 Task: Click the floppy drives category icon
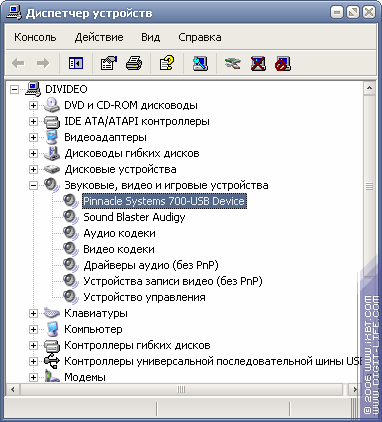click(52, 153)
